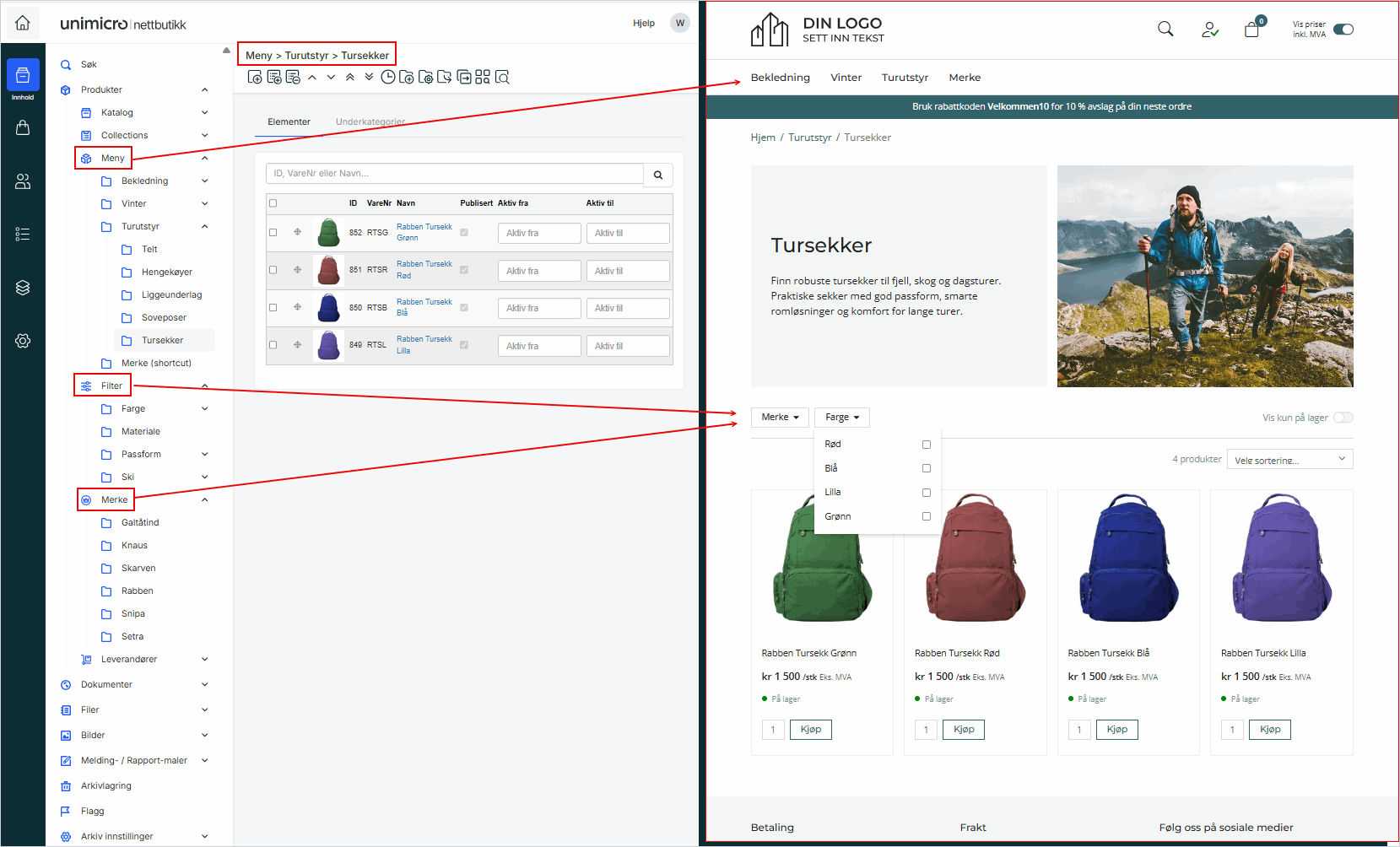1400x847 pixels.
Task: Open the settings gear in left sidebar
Action: [x=23, y=341]
